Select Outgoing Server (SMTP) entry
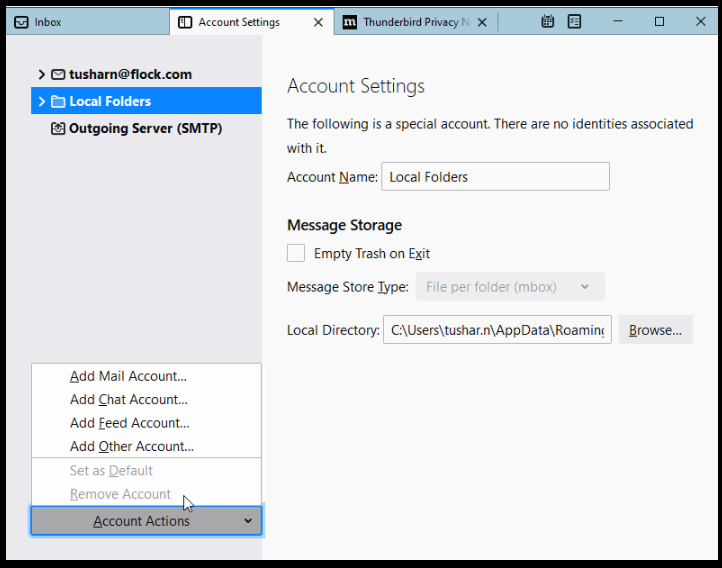This screenshot has width=722, height=568. (x=146, y=128)
